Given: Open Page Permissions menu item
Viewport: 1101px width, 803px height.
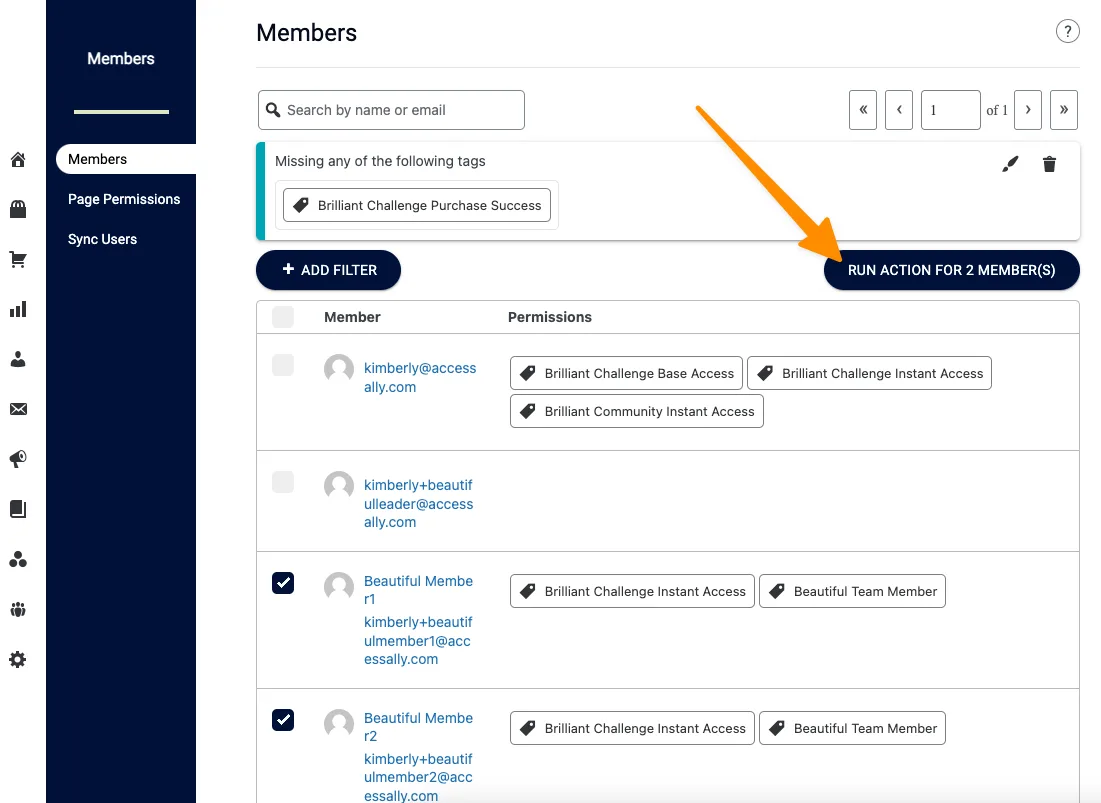Looking at the screenshot, I should 124,199.
